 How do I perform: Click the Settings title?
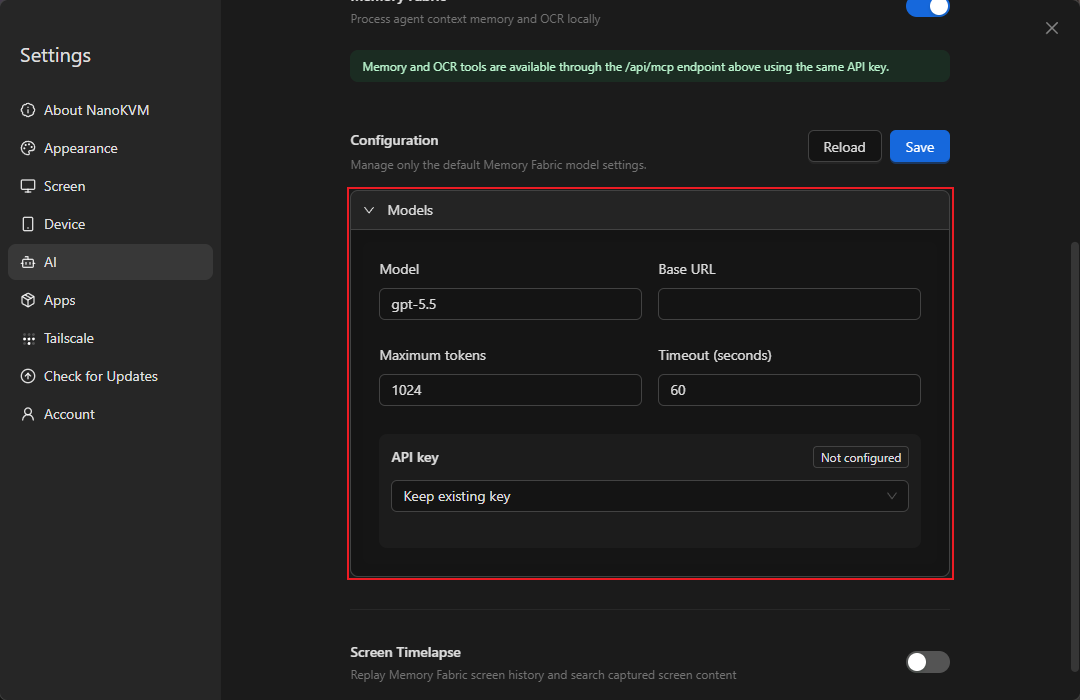pyautogui.click(x=55, y=55)
